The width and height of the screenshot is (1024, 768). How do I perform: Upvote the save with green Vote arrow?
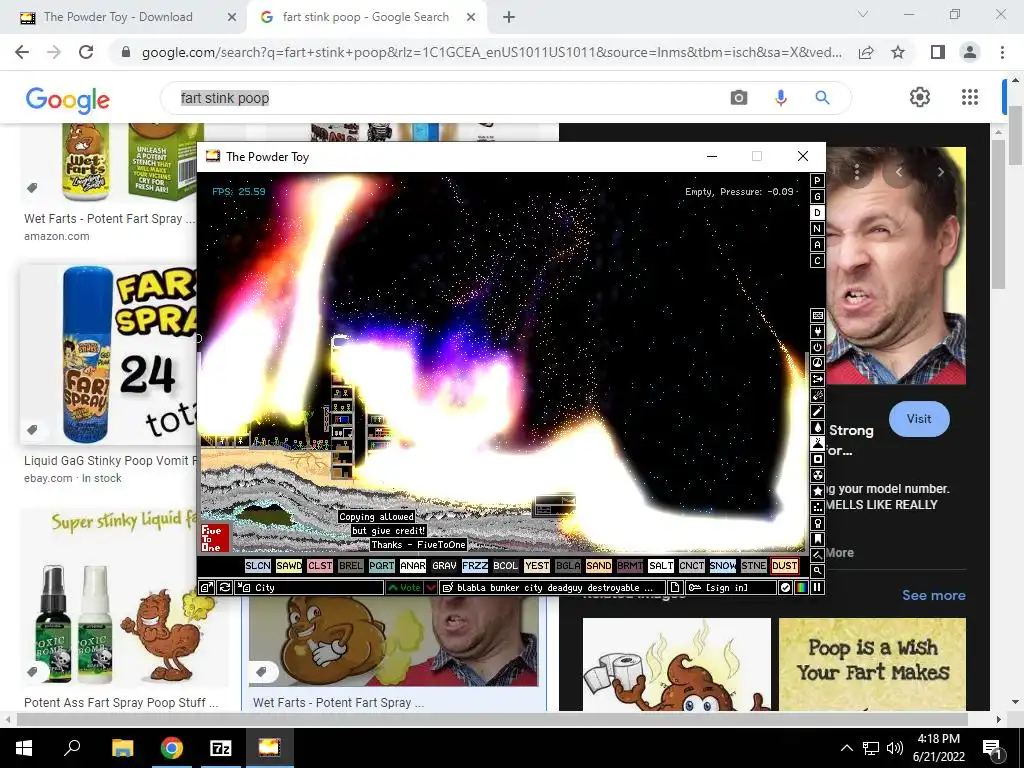pyautogui.click(x=404, y=588)
